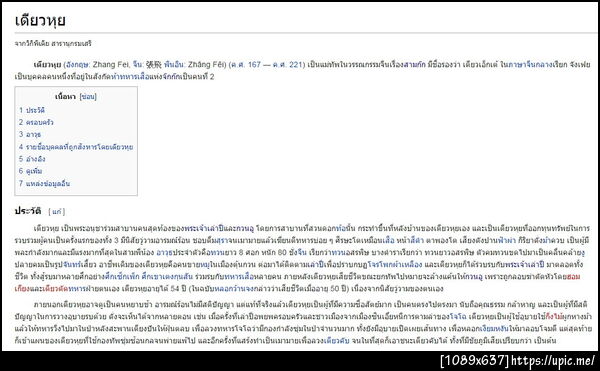Open the สีดำ link

(x=417, y=241)
